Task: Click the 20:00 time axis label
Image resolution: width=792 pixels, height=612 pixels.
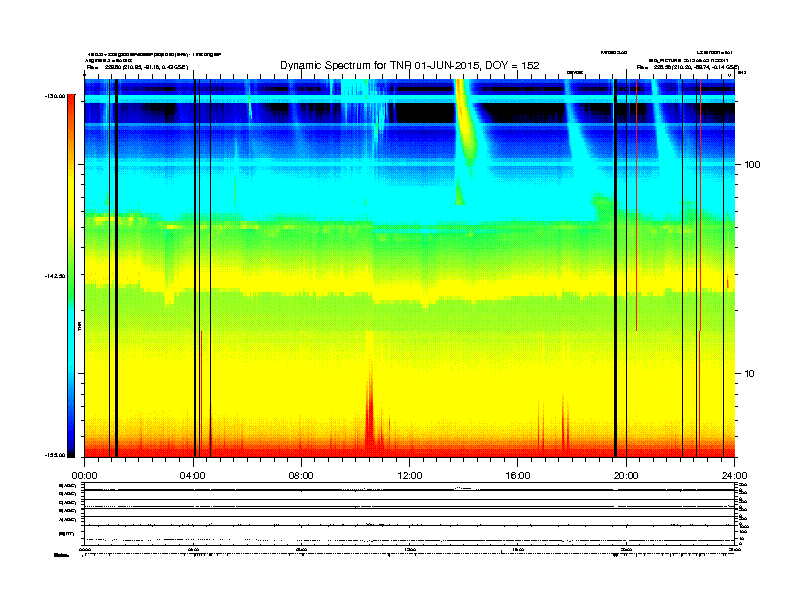Action: point(626,476)
